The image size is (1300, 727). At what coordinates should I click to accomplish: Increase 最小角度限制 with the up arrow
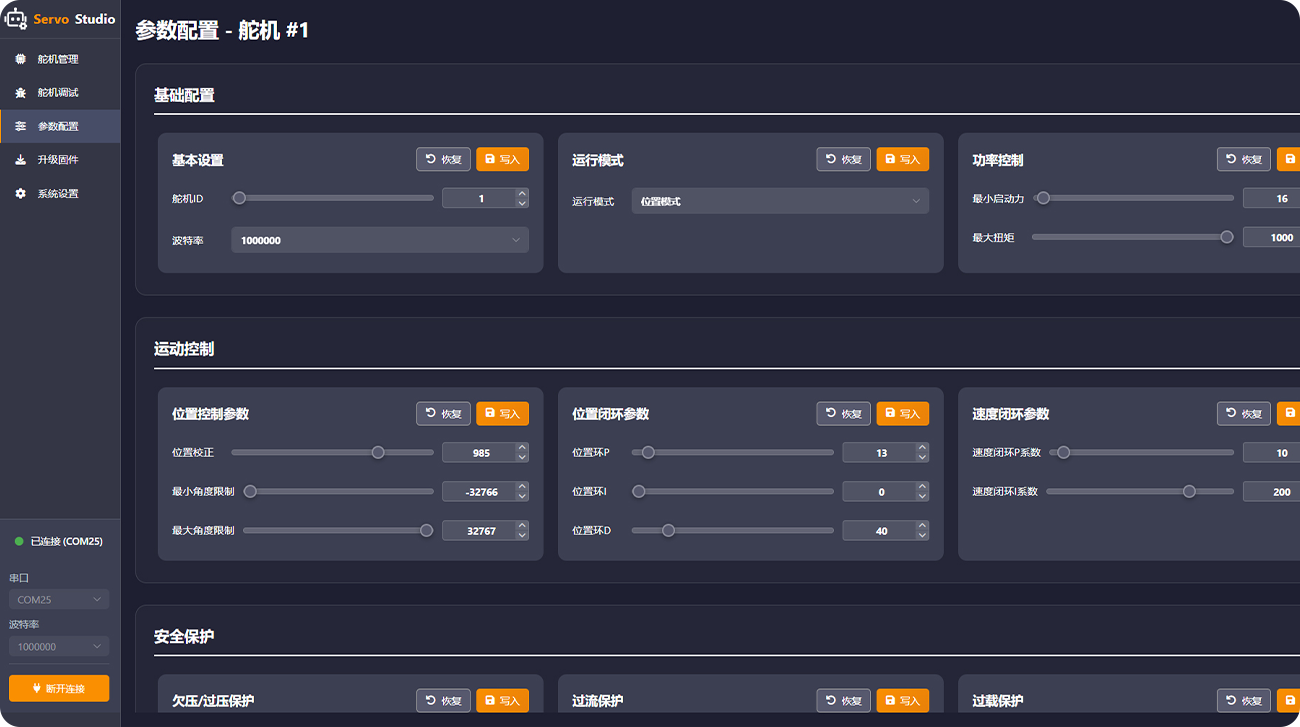click(522, 487)
